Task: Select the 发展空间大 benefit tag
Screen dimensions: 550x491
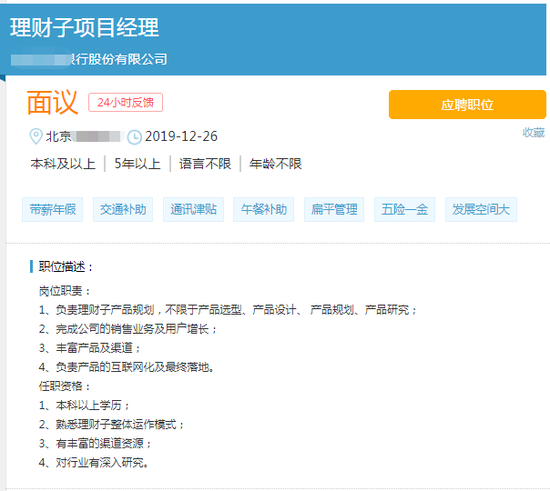Action: coord(481,209)
